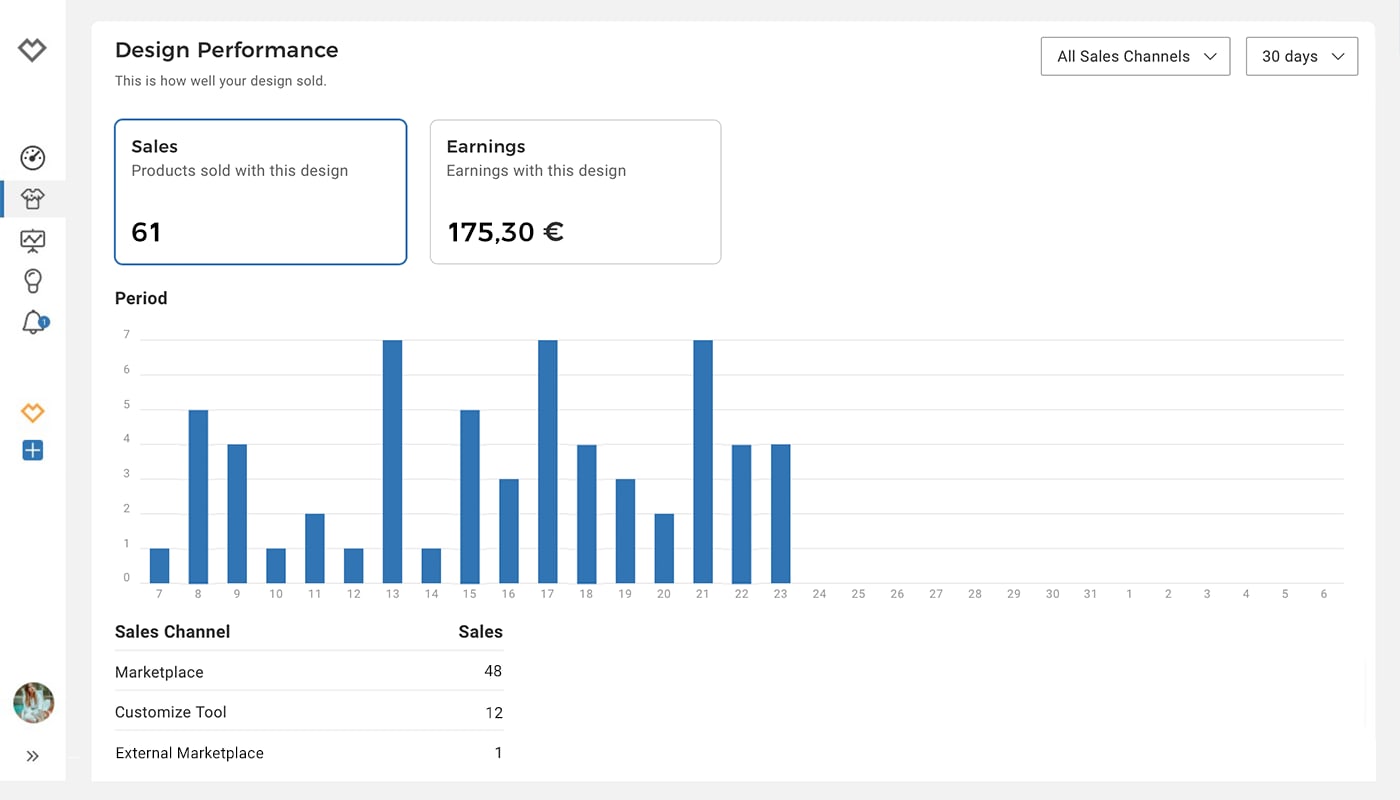Click the blue plus icon in the sidebar

33,451
